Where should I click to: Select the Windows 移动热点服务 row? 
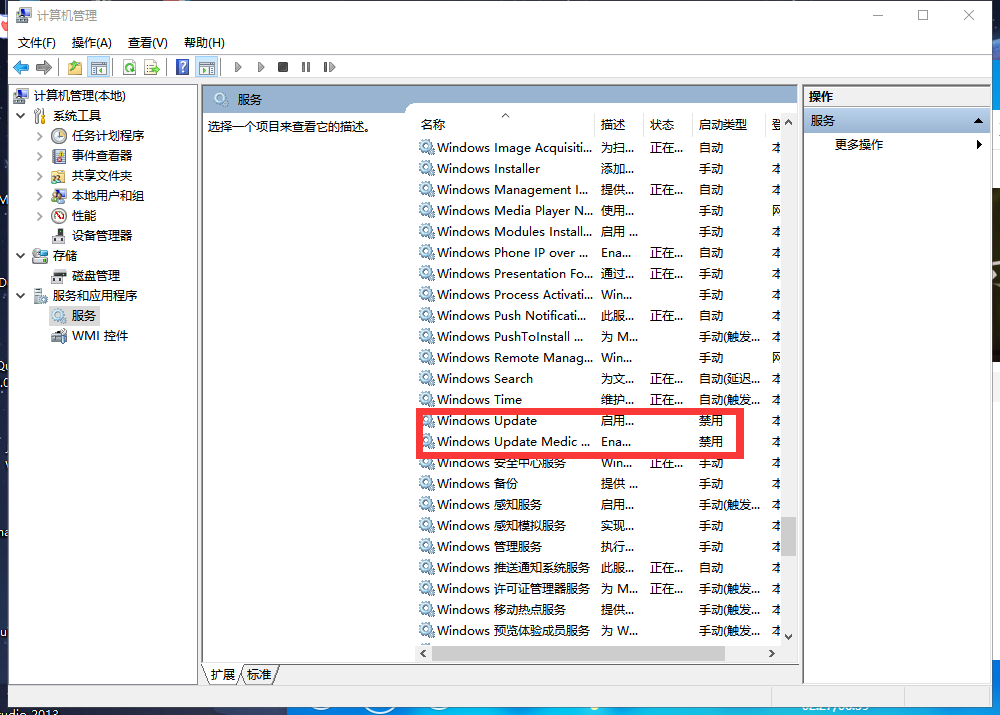pyautogui.click(x=599, y=610)
